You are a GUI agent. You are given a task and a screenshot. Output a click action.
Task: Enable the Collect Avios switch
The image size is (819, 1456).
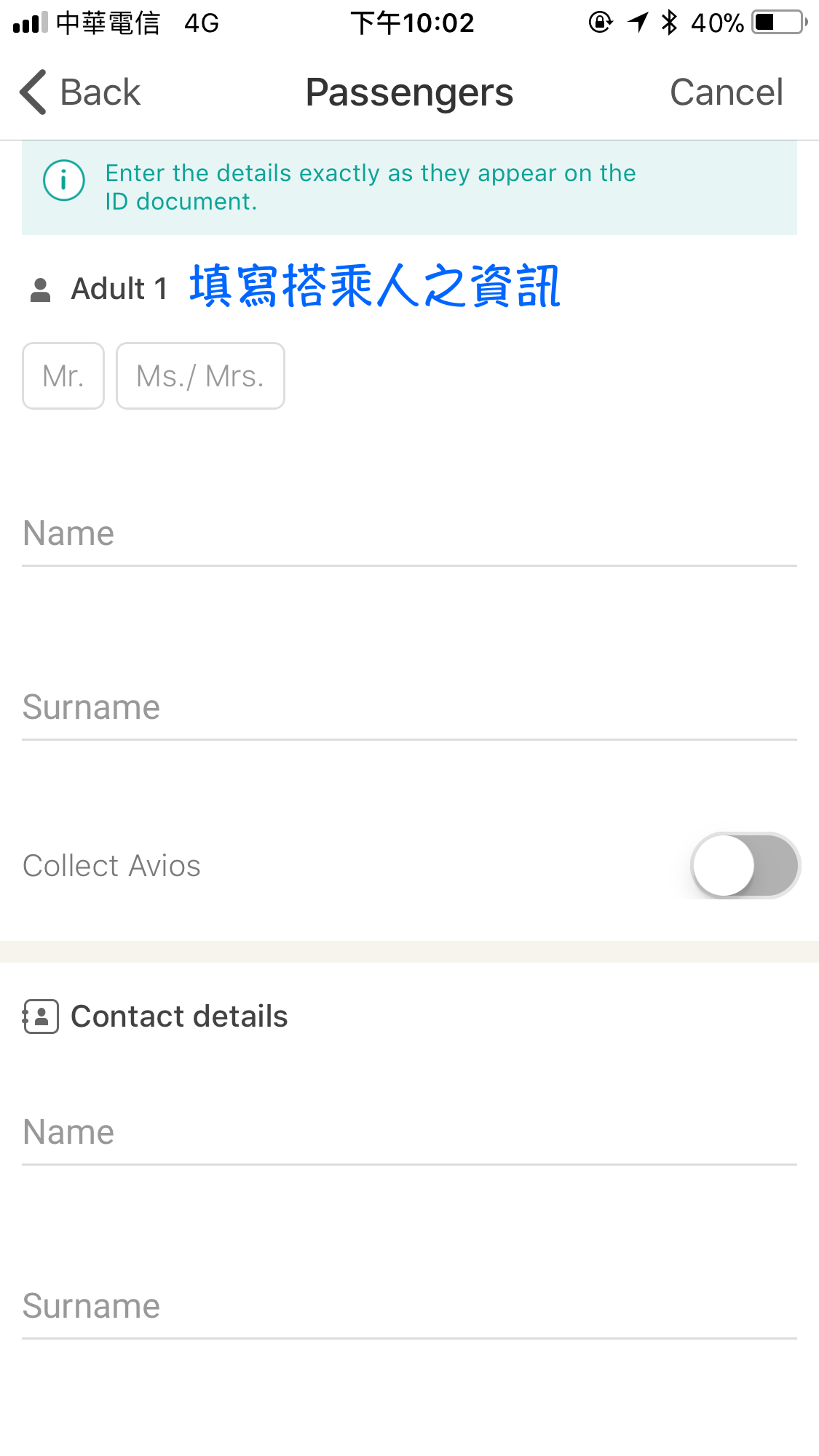[745, 866]
